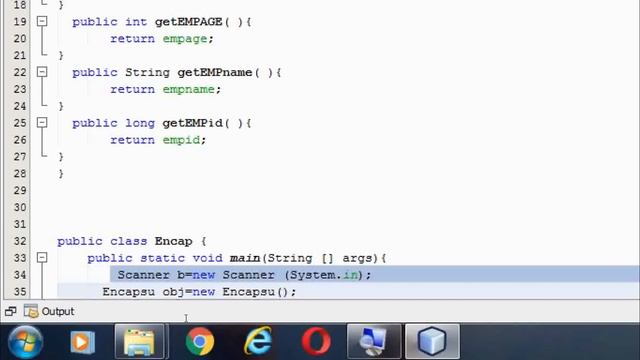Open Windows Explorer from taskbar

pyautogui.click(x=140, y=342)
